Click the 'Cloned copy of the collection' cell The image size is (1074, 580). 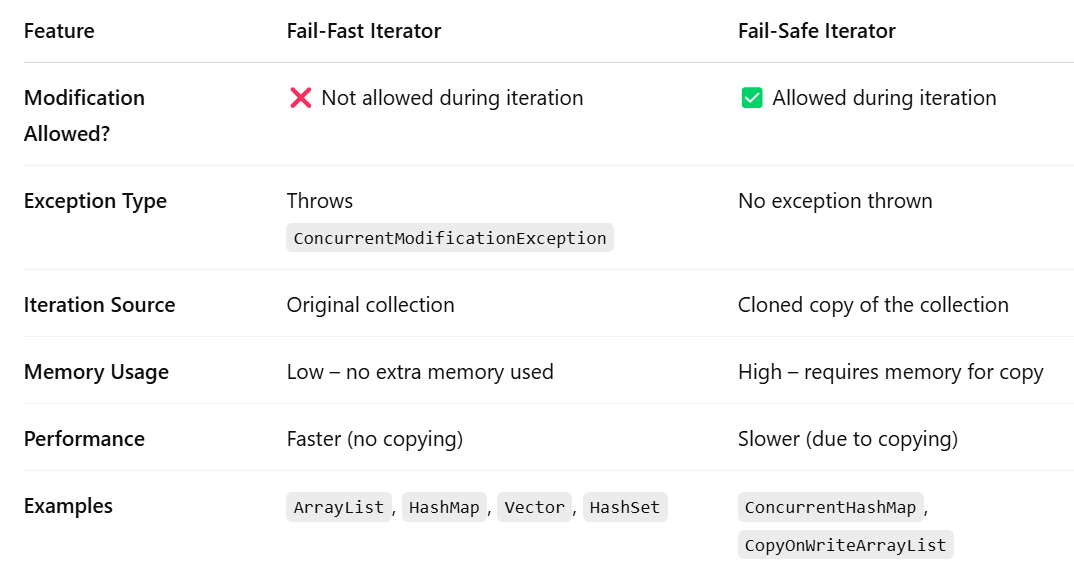click(x=873, y=305)
